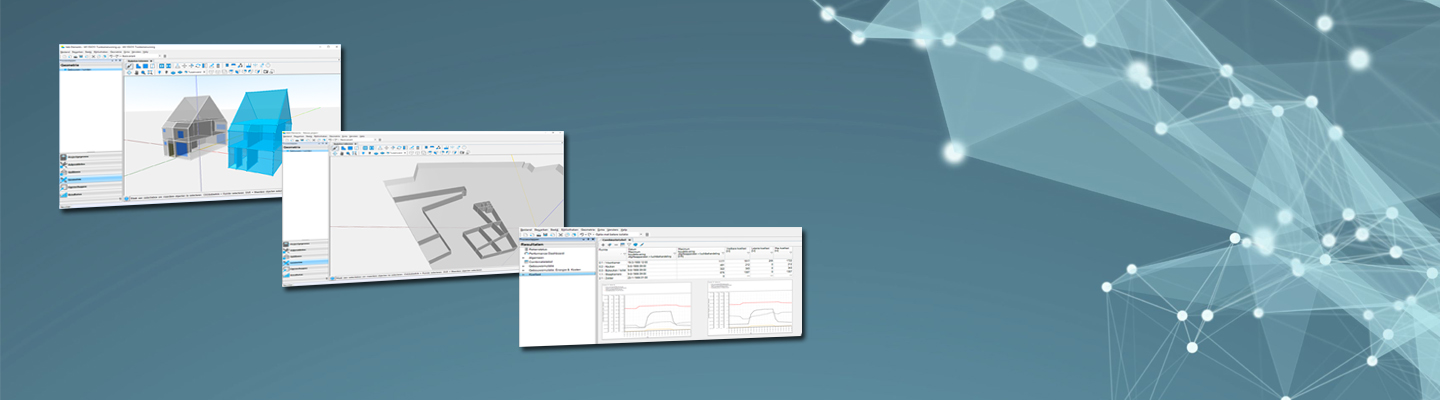Click the Geometrie panel header in floorplan window
This screenshot has height=400, width=1440.
pyautogui.click(x=306, y=147)
